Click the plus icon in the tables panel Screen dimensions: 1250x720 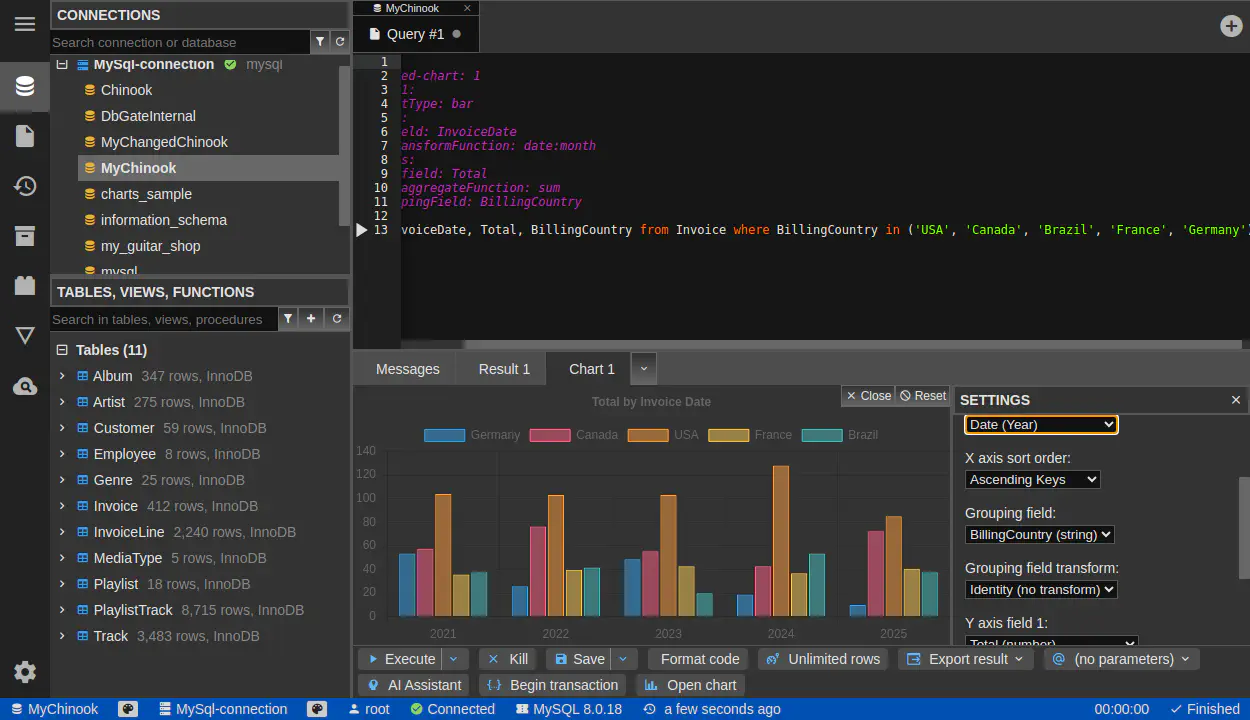tap(312, 319)
